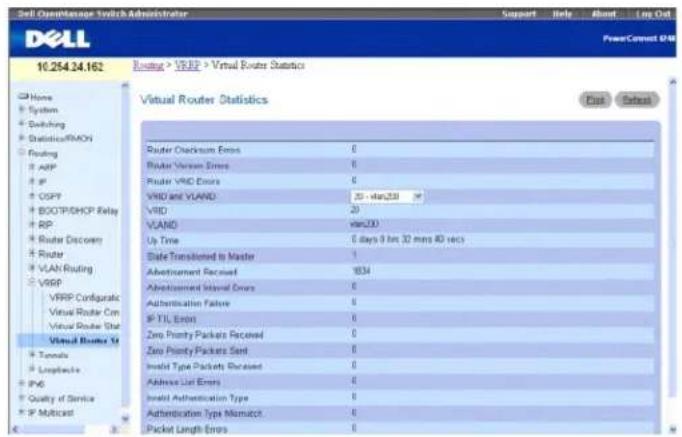This screenshot has height=437, width=682.
Task: Click the Router VRID Errors row label
Action: point(183,181)
